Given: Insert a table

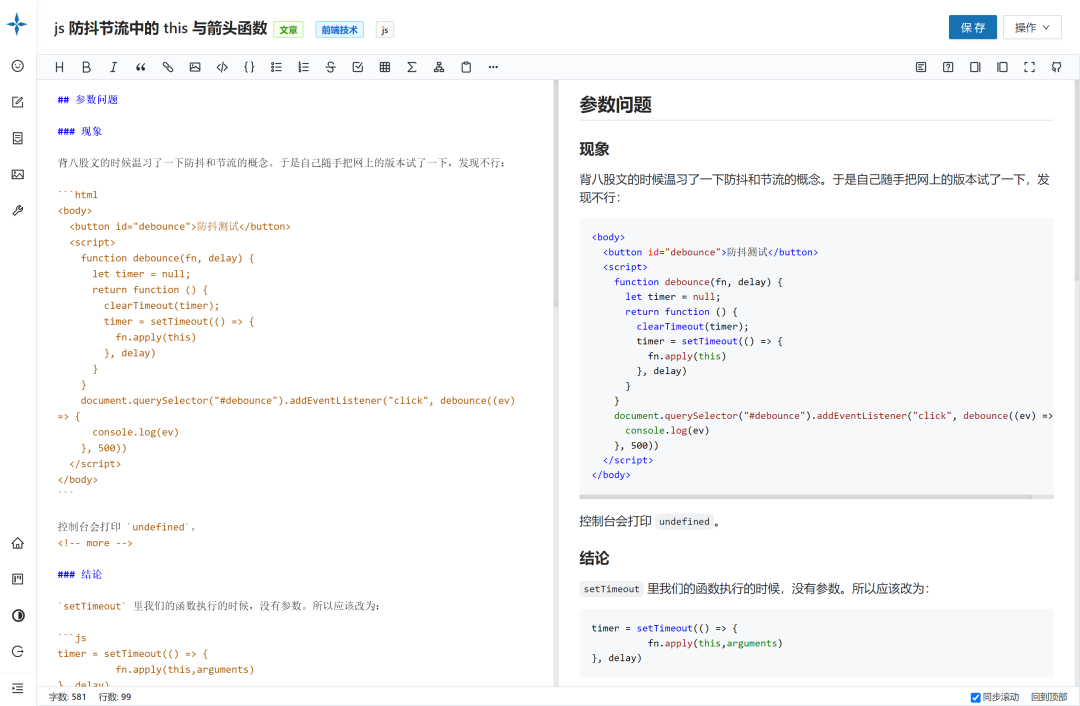Looking at the screenshot, I should (385, 67).
